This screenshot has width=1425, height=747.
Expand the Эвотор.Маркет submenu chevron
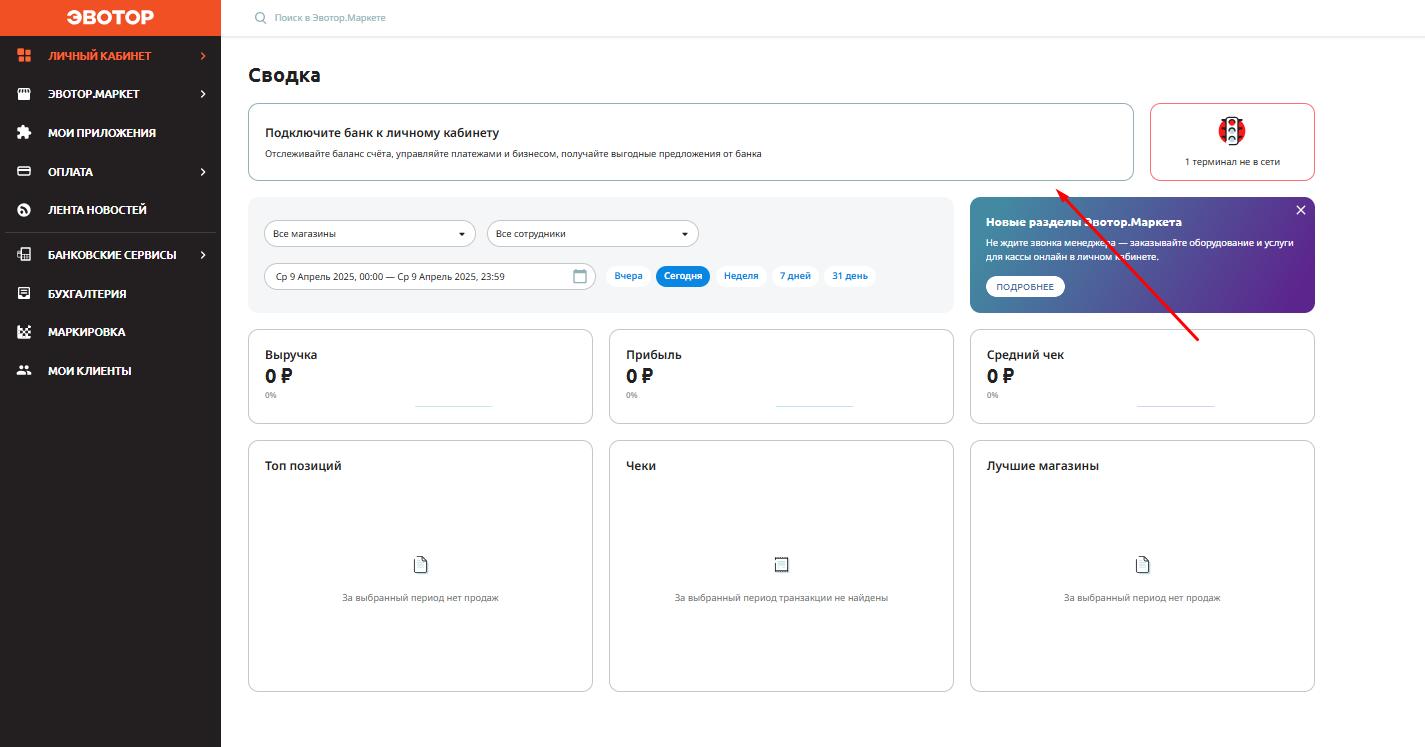[x=203, y=94]
